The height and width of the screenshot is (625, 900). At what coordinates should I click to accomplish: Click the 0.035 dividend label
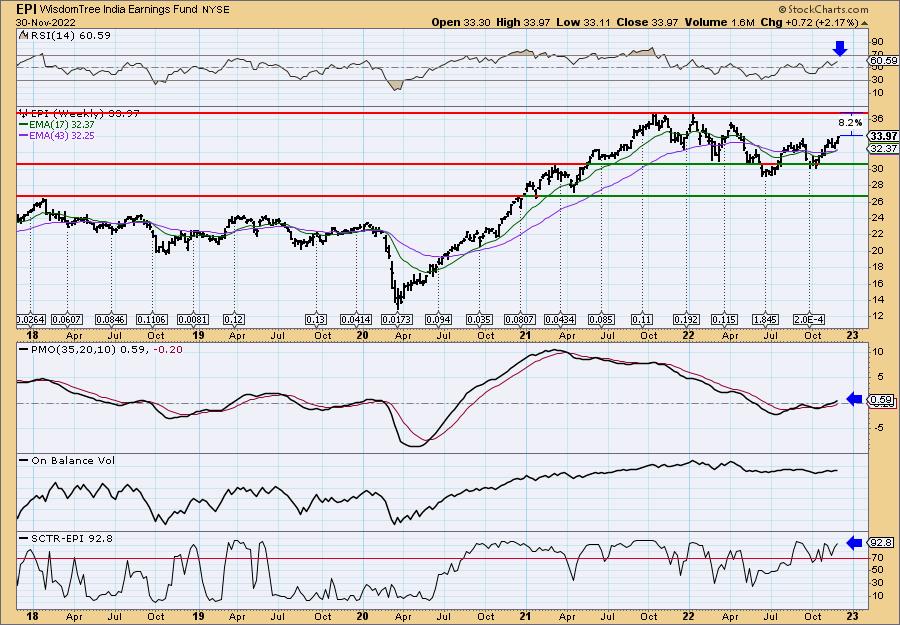tap(479, 319)
